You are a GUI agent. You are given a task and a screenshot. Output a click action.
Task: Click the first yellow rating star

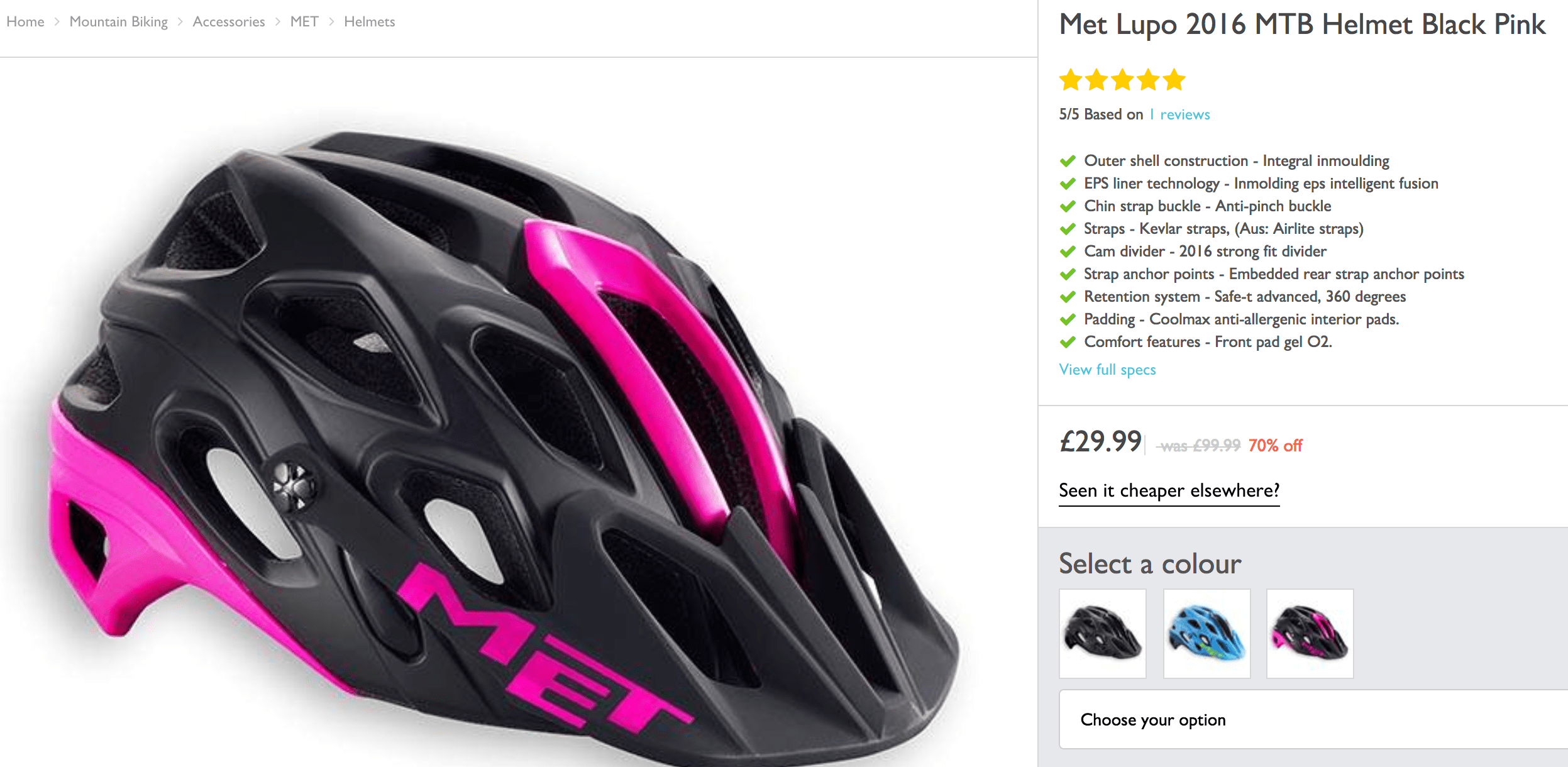point(1070,80)
